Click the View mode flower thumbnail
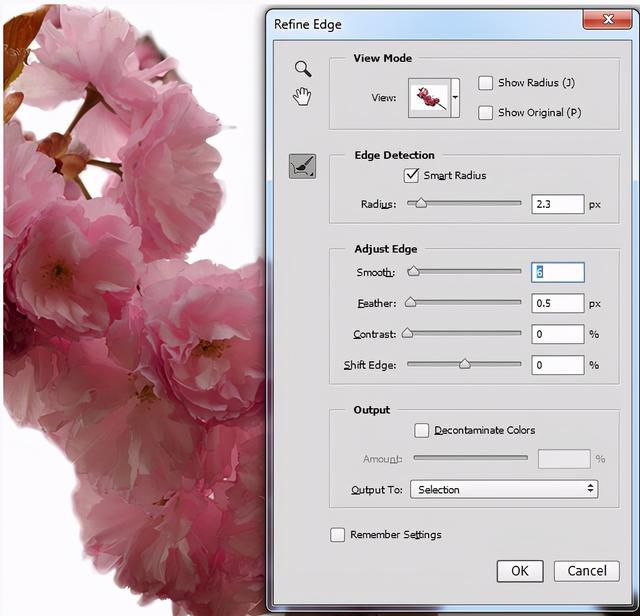 tap(429, 98)
